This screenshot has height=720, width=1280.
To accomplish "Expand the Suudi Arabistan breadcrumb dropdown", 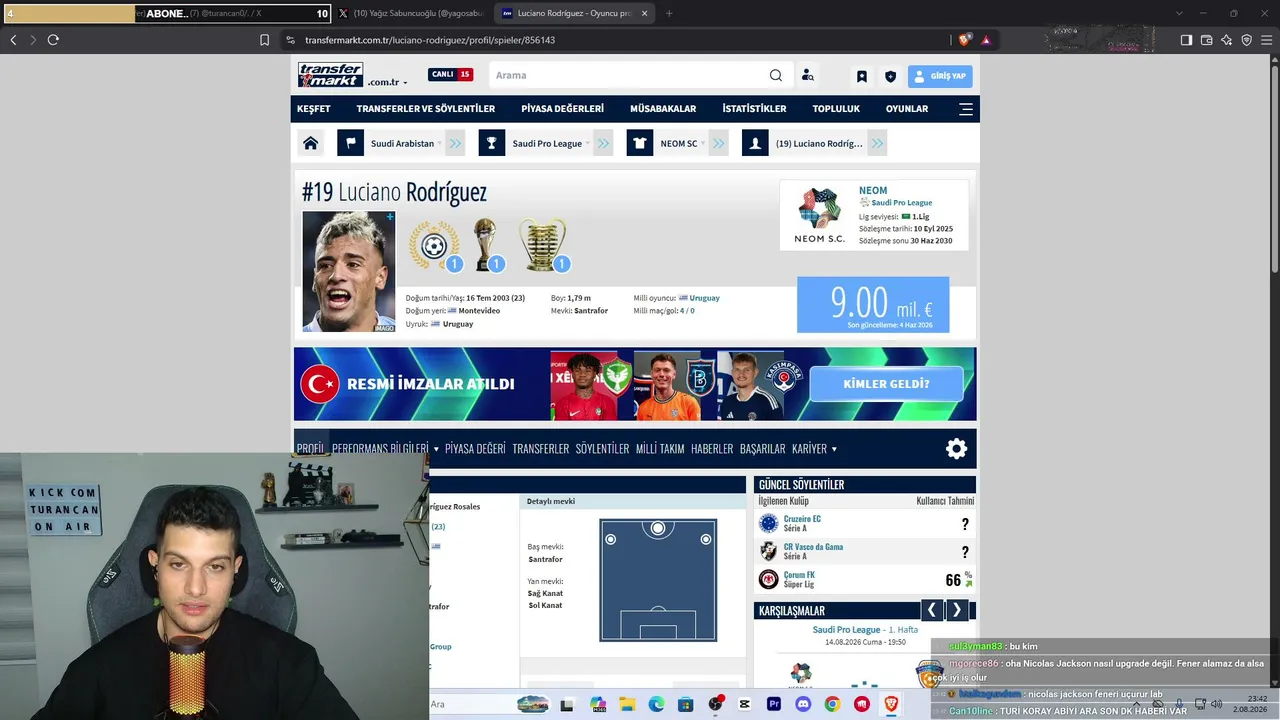I will point(440,143).
